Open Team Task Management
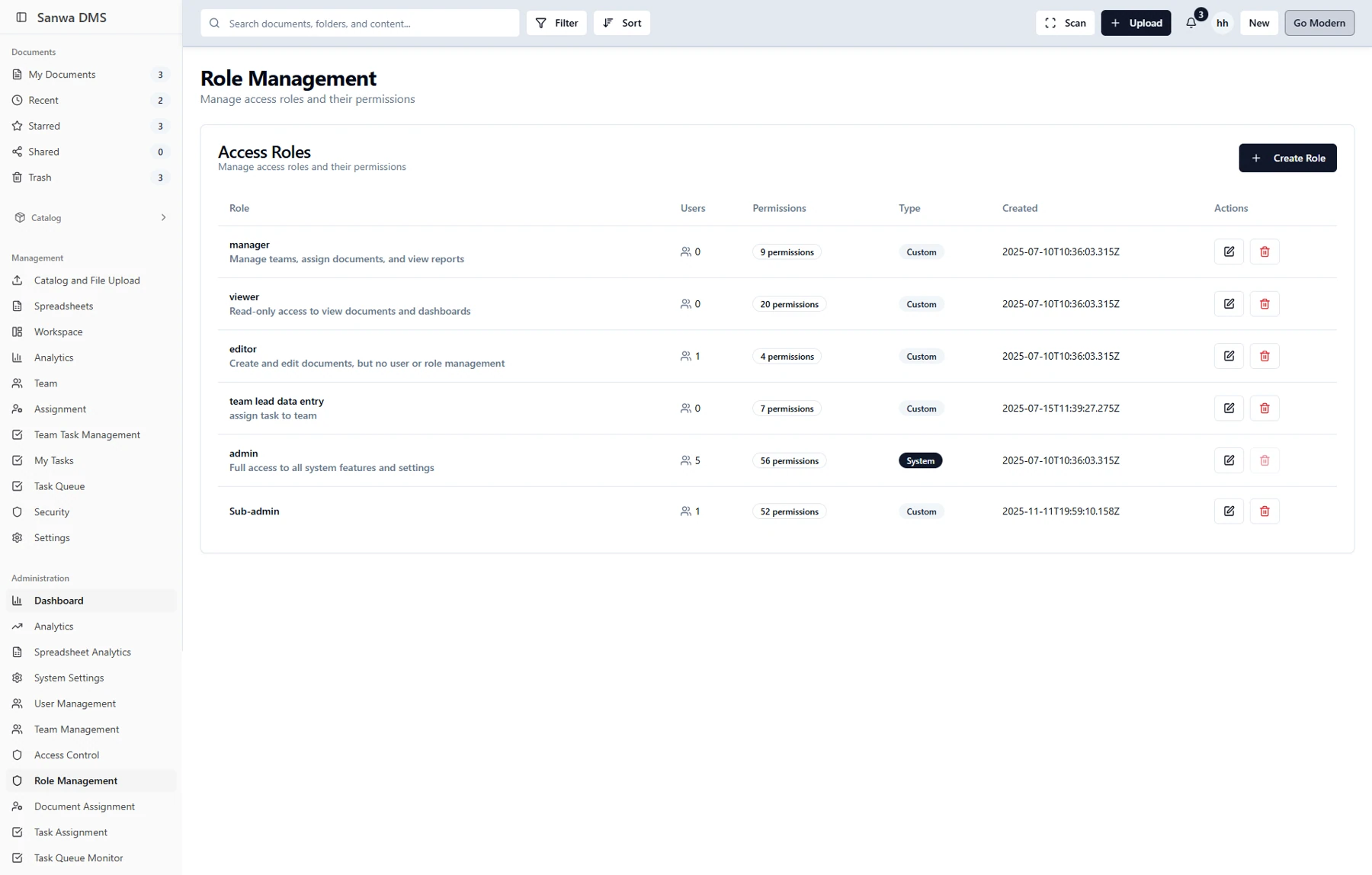Image resolution: width=1372 pixels, height=875 pixels. click(91, 435)
